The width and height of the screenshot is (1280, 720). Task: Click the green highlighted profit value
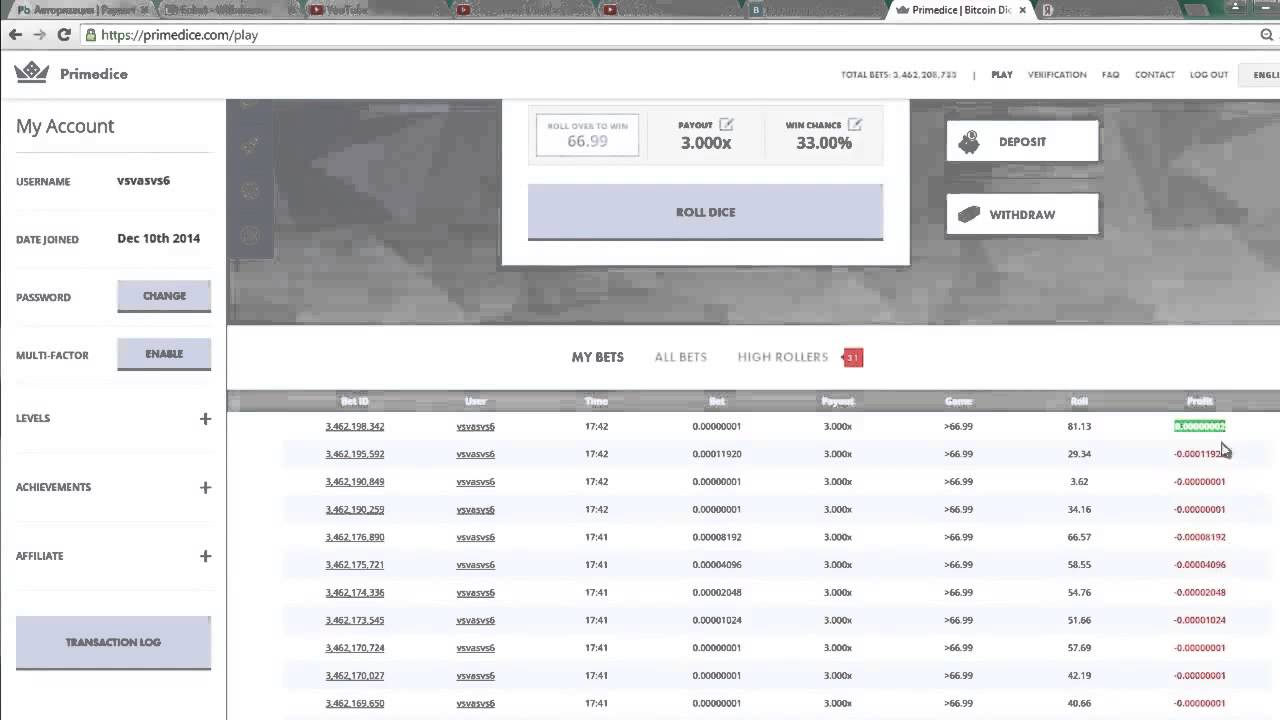pyautogui.click(x=1200, y=426)
